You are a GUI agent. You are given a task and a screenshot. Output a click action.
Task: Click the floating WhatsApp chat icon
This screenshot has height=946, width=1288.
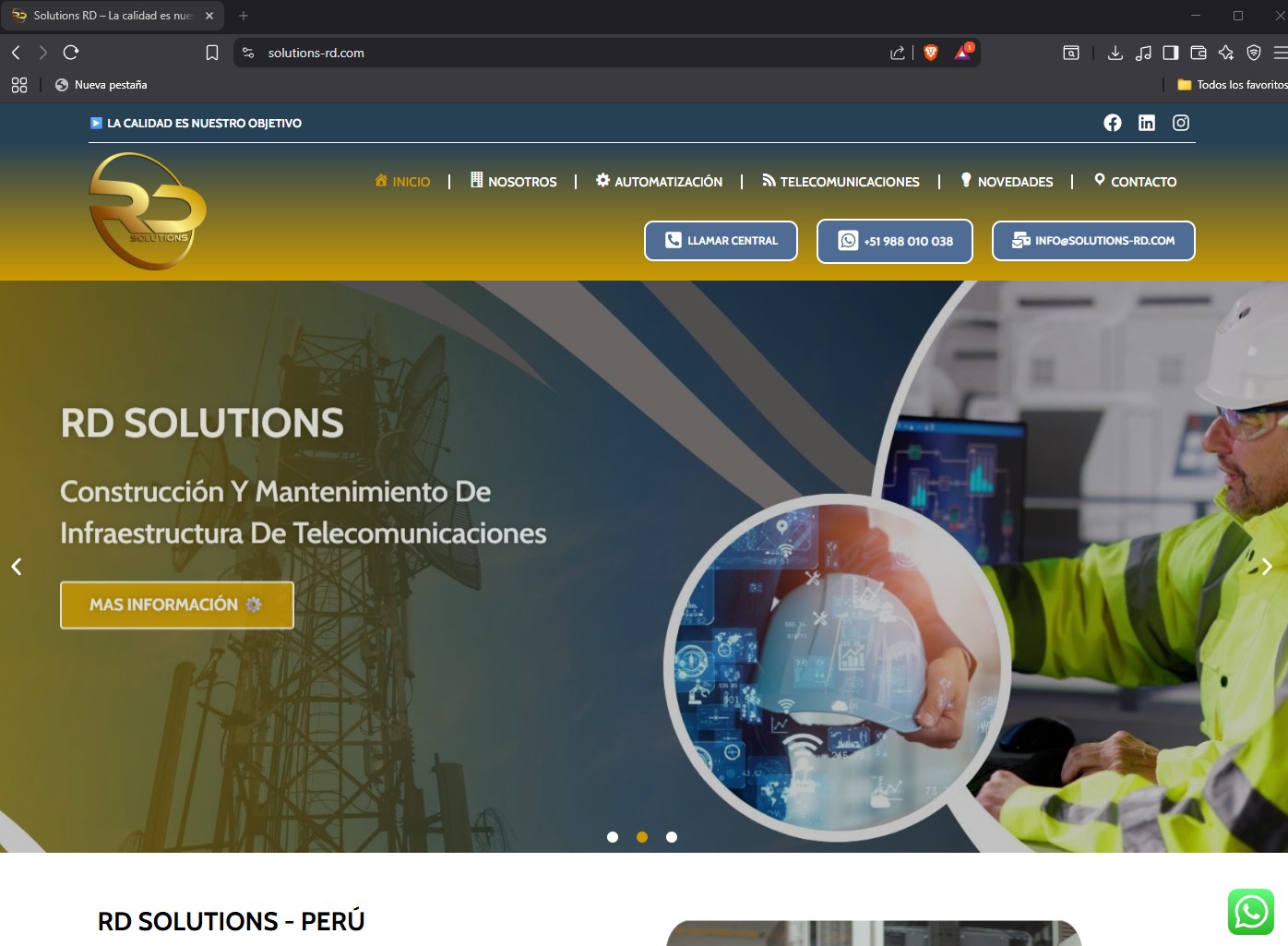click(x=1251, y=912)
